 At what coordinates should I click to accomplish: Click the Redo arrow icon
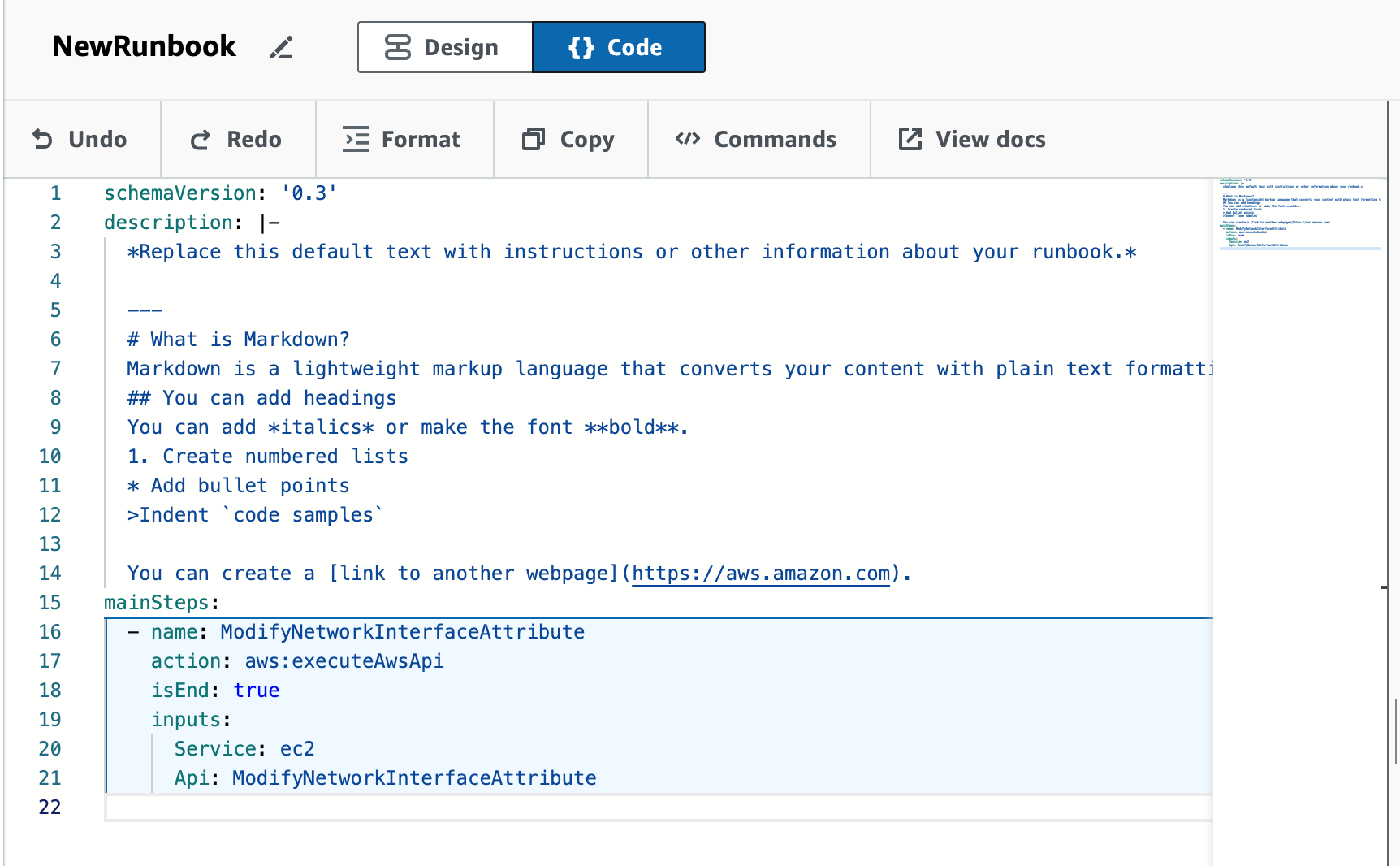click(201, 140)
